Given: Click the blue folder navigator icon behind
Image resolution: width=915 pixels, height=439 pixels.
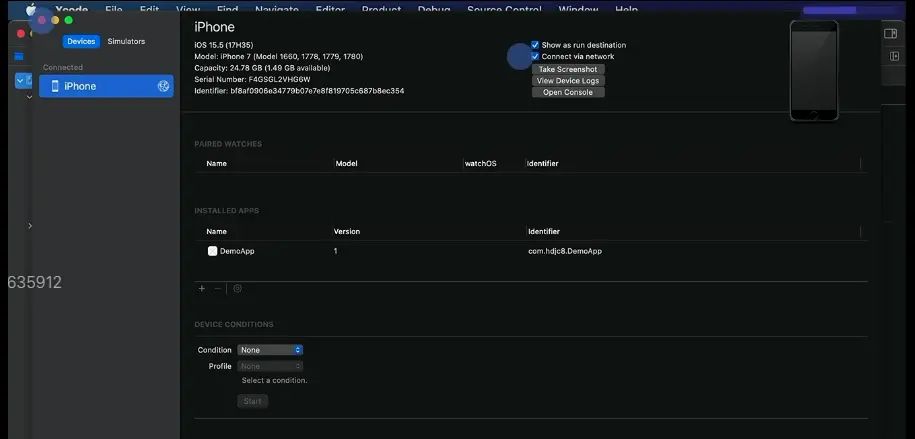Looking at the screenshot, I should [x=19, y=57].
